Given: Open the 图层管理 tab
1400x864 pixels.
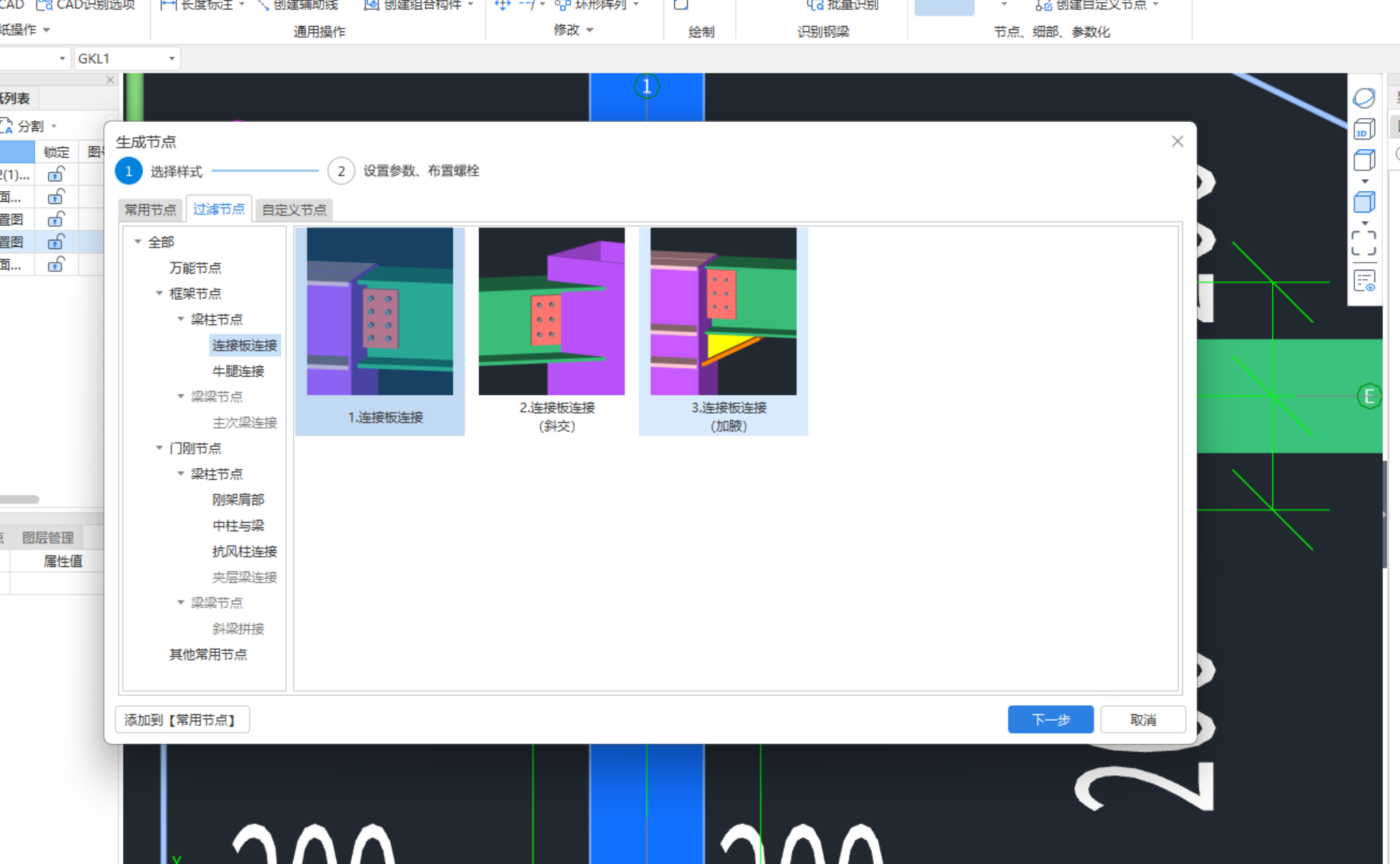Looking at the screenshot, I should [48, 538].
